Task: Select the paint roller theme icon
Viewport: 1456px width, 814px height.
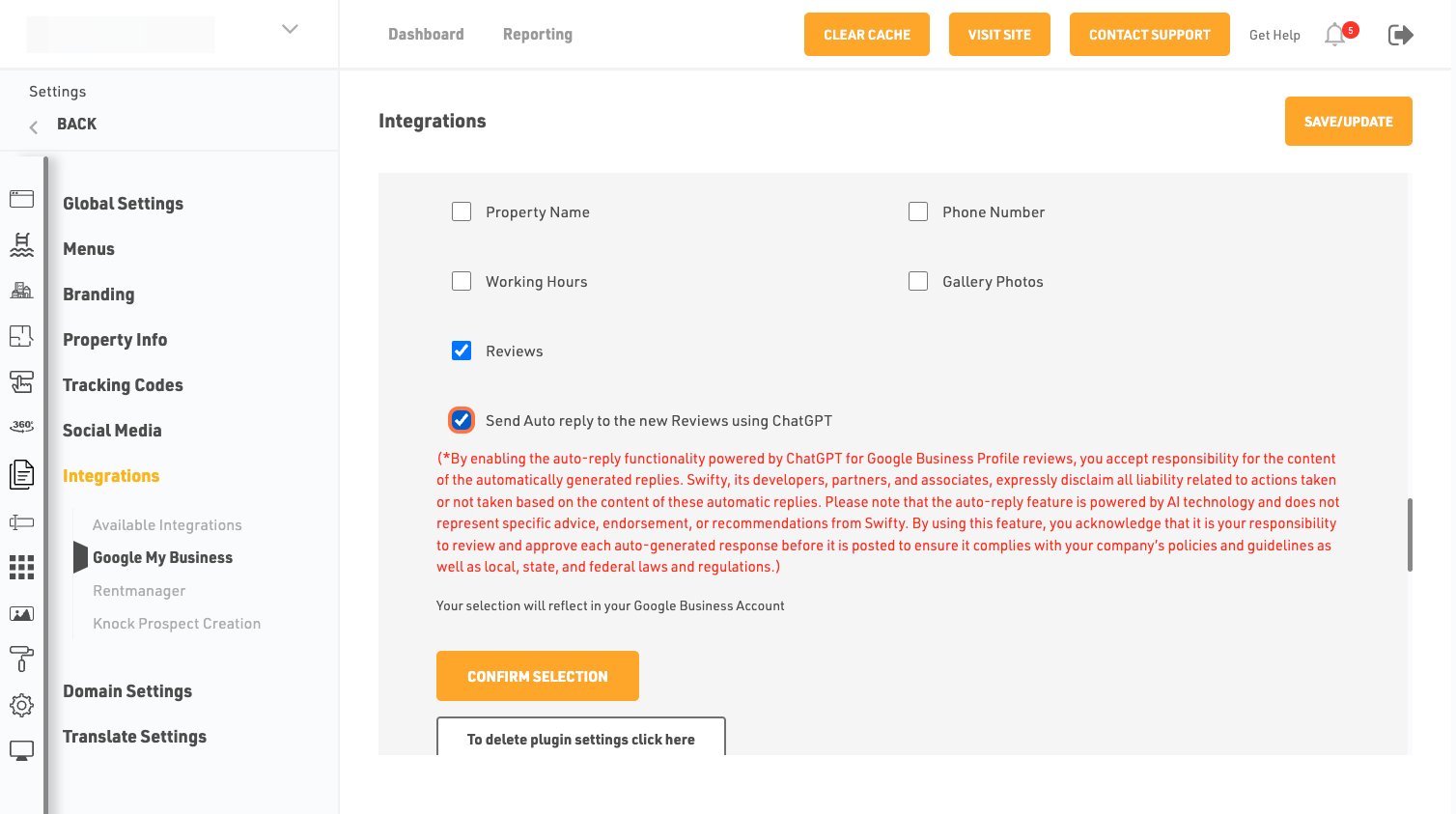Action: tap(21, 659)
